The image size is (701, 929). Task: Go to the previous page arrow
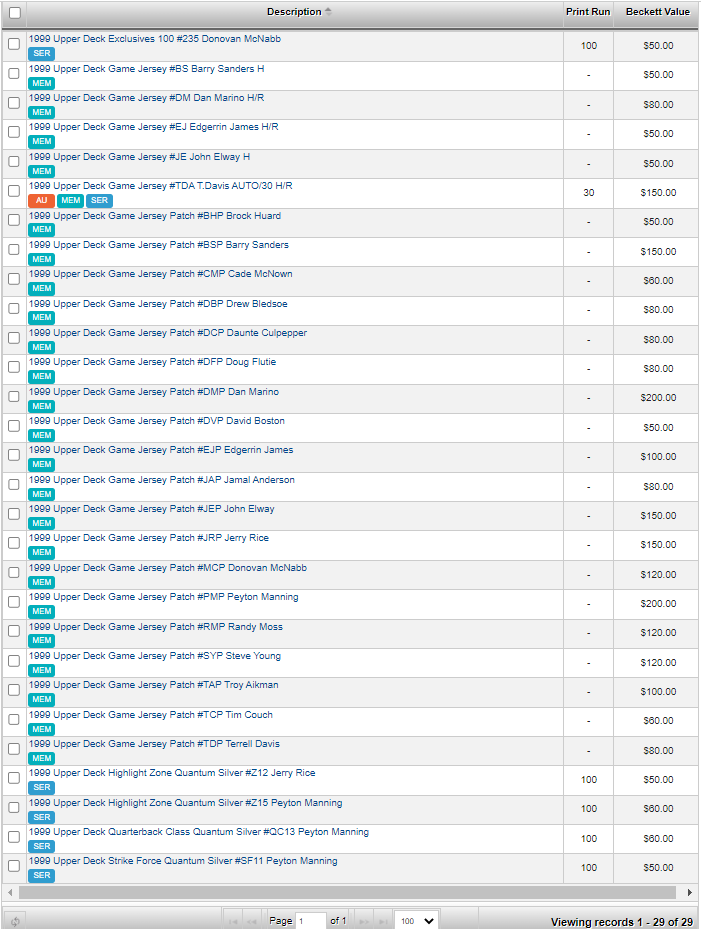pos(251,921)
